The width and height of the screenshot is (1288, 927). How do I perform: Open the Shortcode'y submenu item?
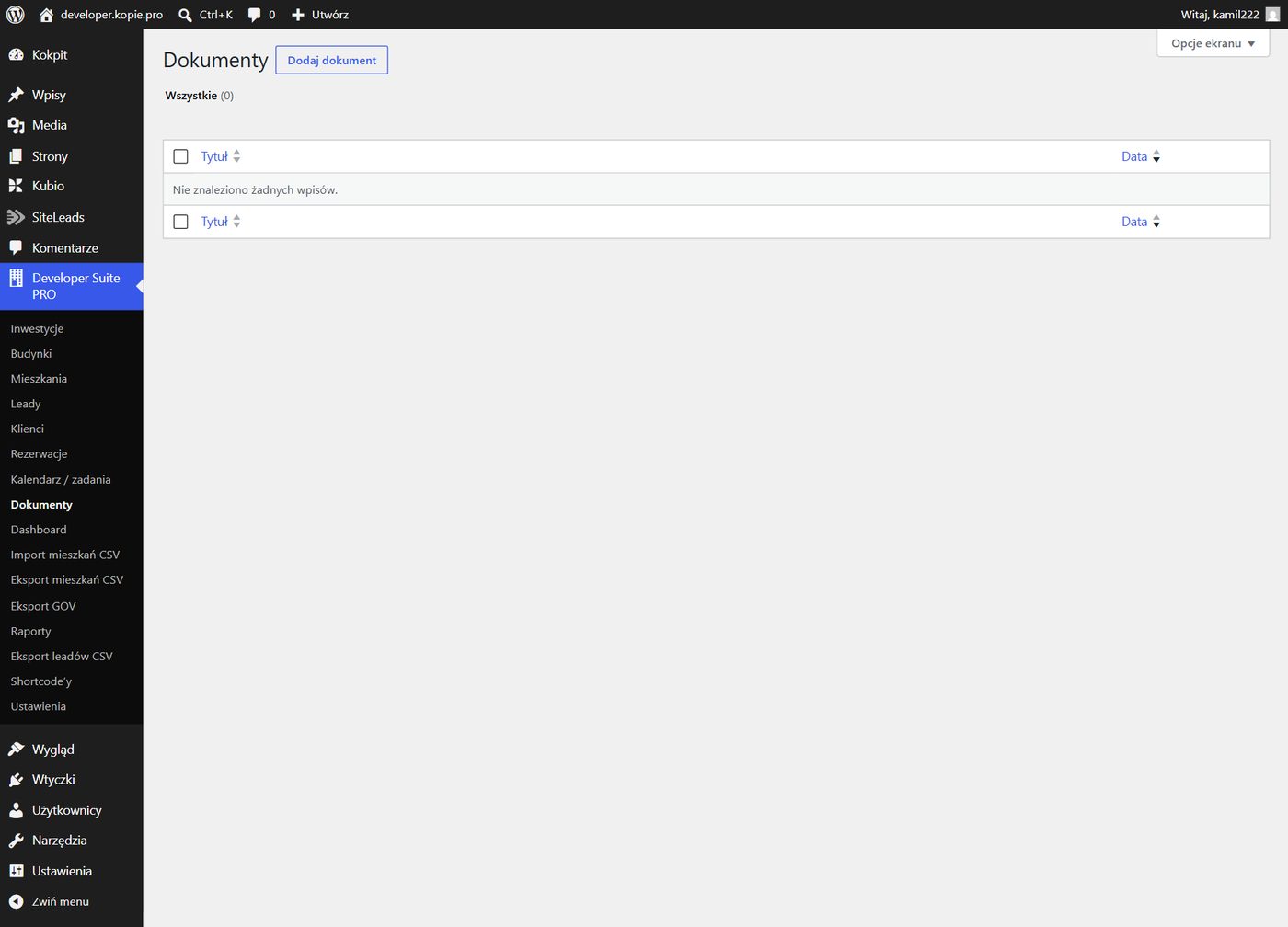click(41, 681)
